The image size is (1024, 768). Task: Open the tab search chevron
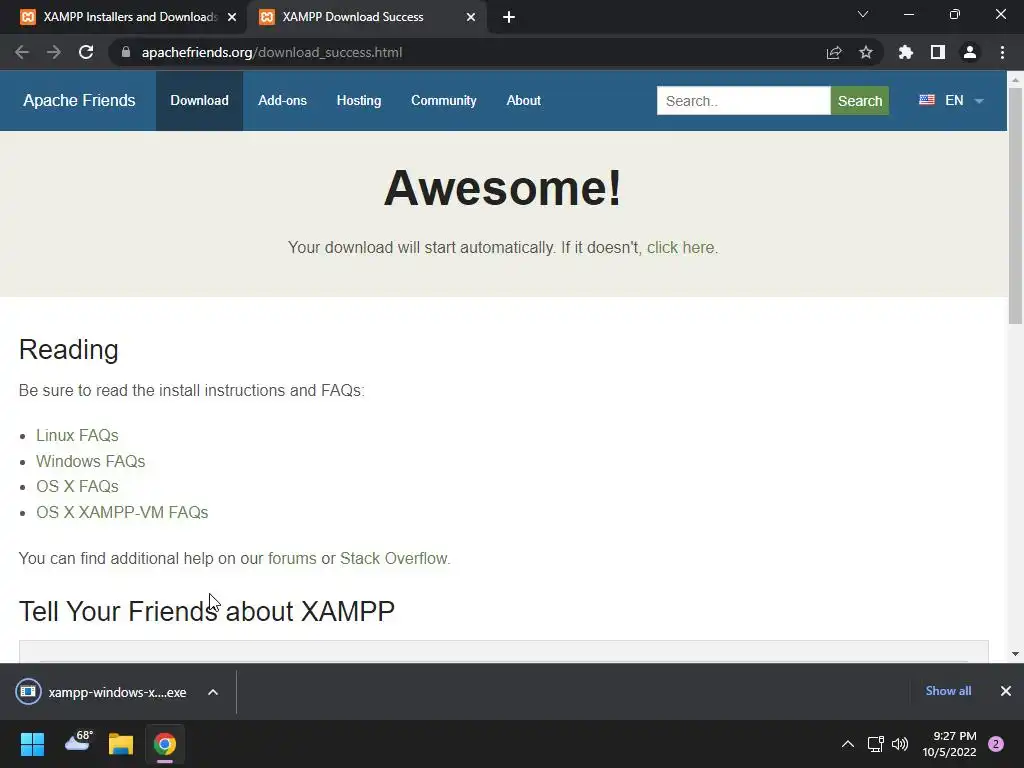pyautogui.click(x=863, y=14)
